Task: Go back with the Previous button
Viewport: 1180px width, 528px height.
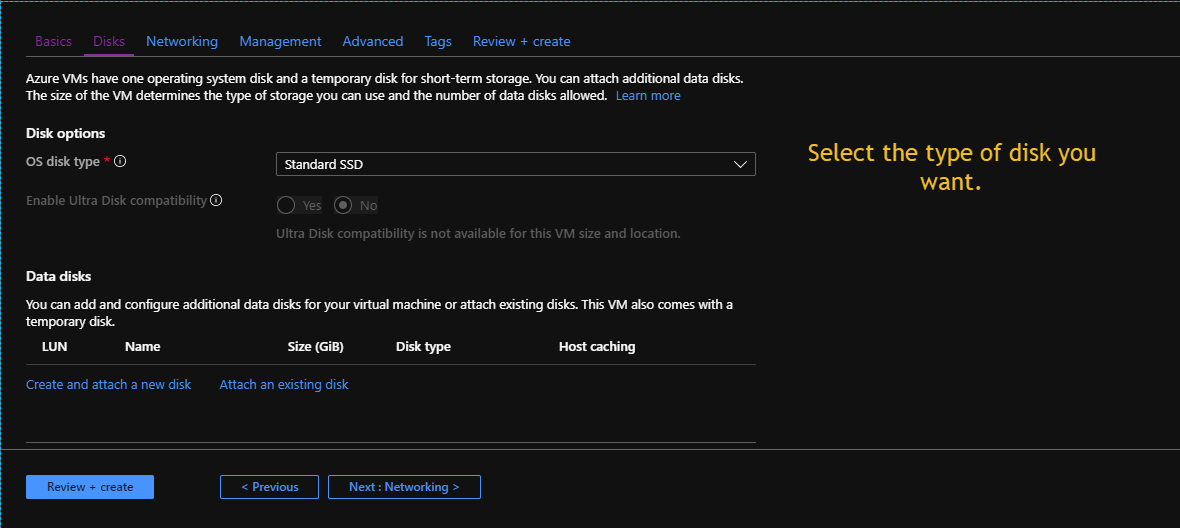Action: 269,487
